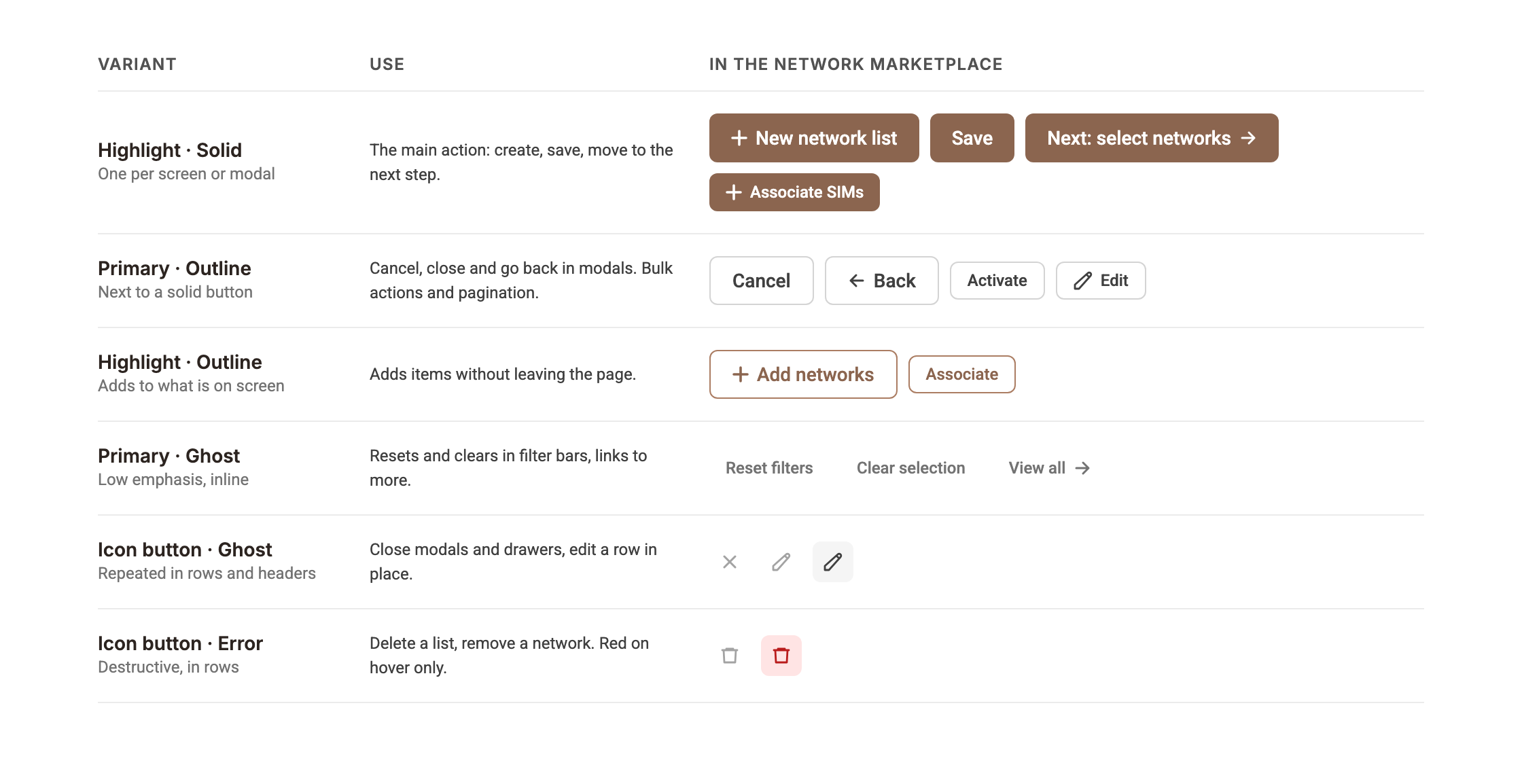Click Clear selection ghost button
1522x784 pixels.
(911, 468)
